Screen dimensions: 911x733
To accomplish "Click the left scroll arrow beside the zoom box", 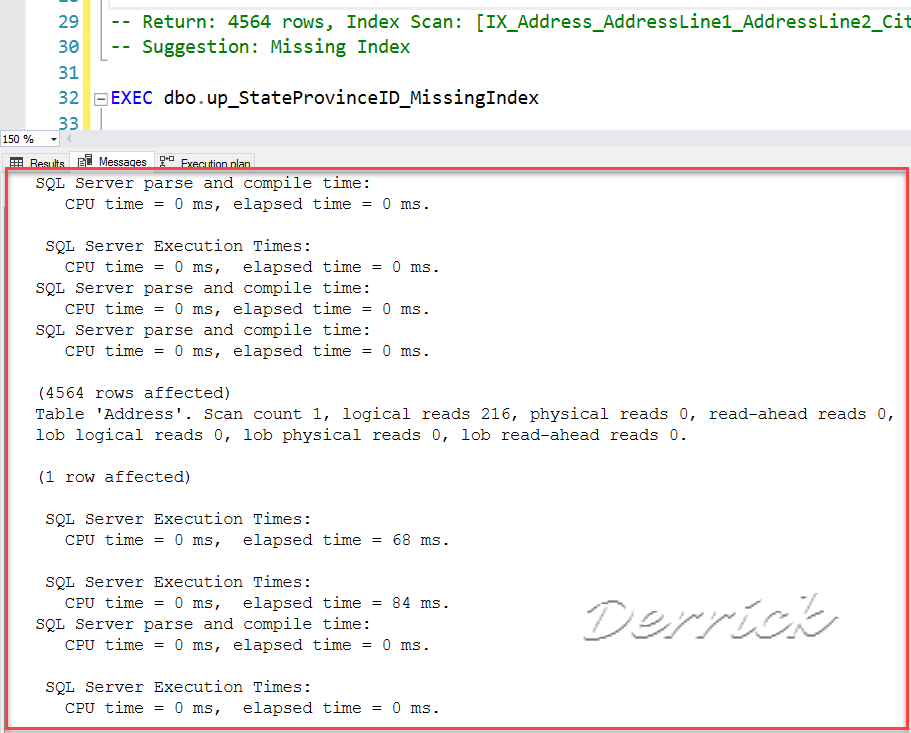I will 68,139.
